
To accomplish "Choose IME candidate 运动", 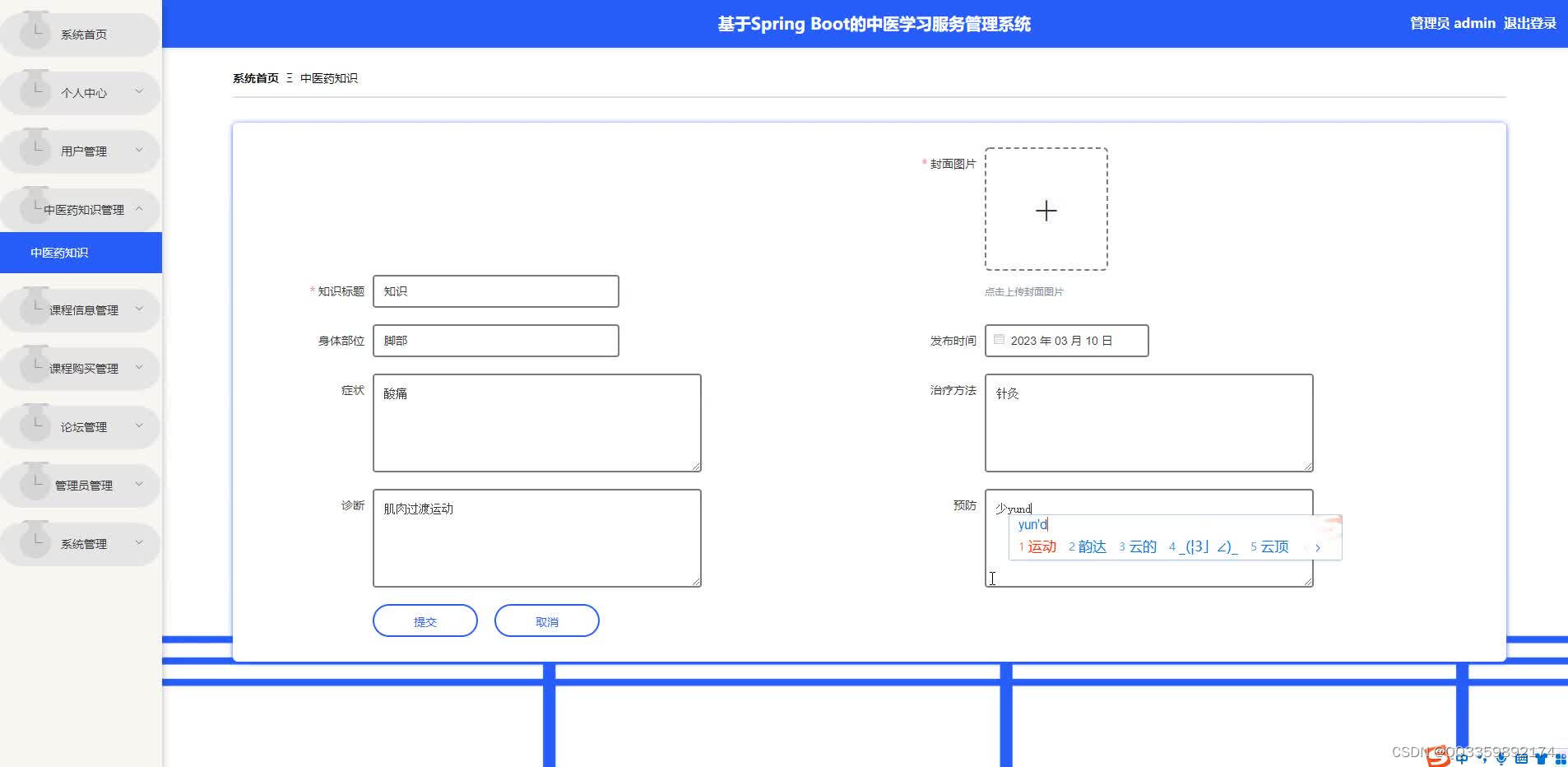I will coord(1037,546).
